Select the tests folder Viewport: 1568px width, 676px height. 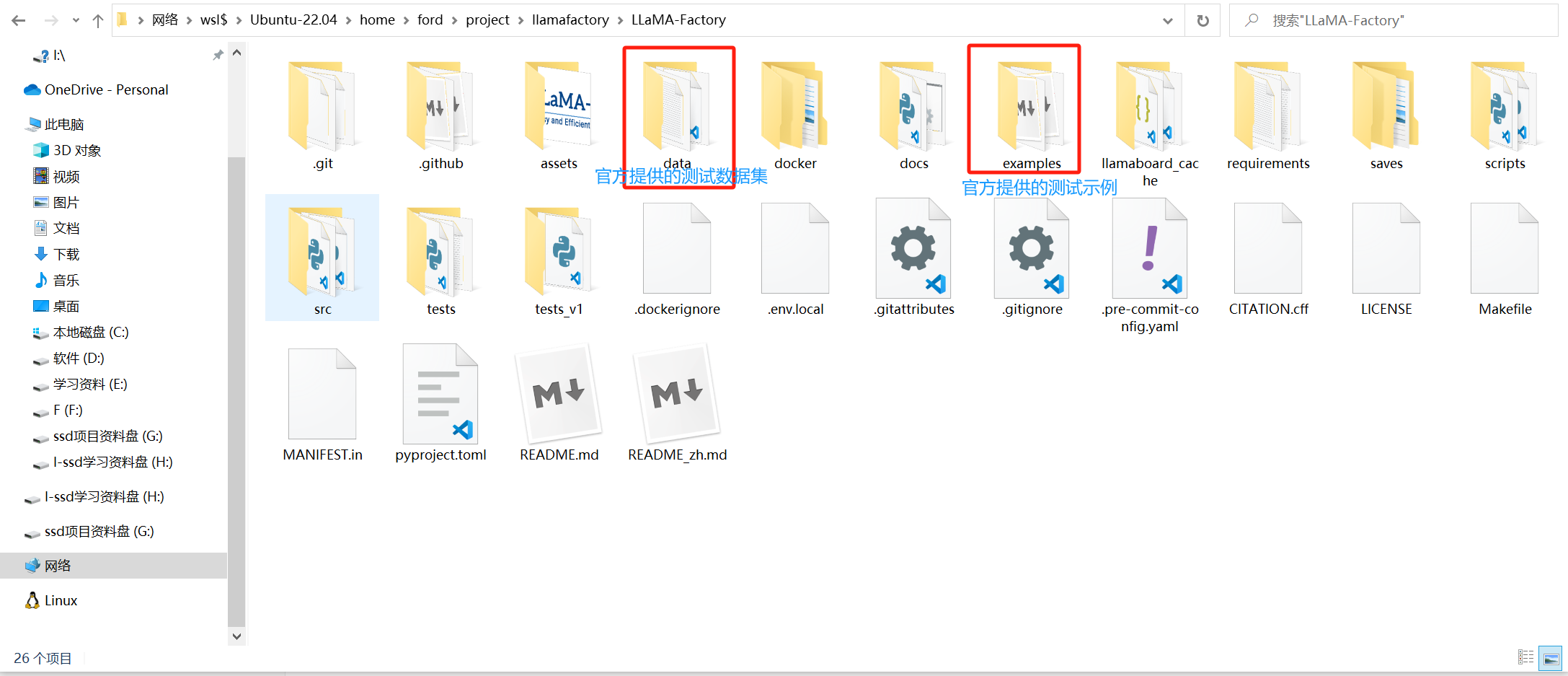(440, 258)
